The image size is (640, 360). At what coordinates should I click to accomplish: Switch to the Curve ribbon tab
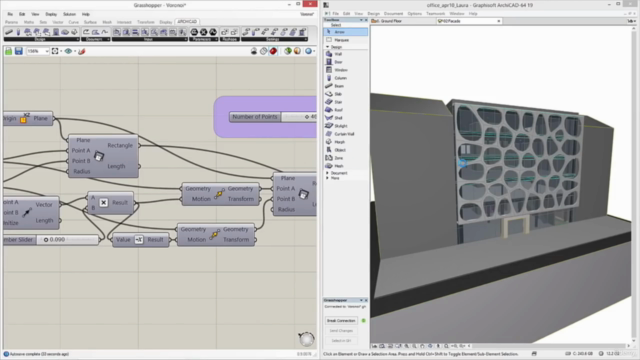tap(73, 22)
